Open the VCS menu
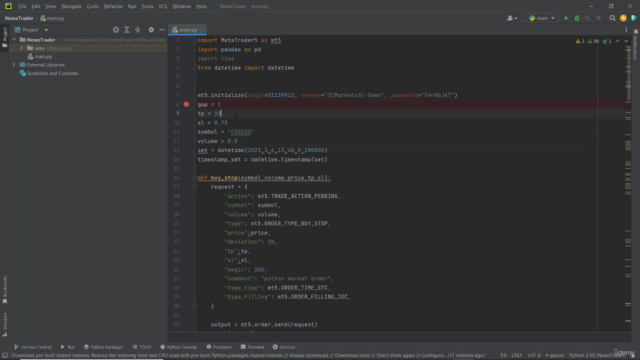The image size is (640, 360). tap(163, 6)
